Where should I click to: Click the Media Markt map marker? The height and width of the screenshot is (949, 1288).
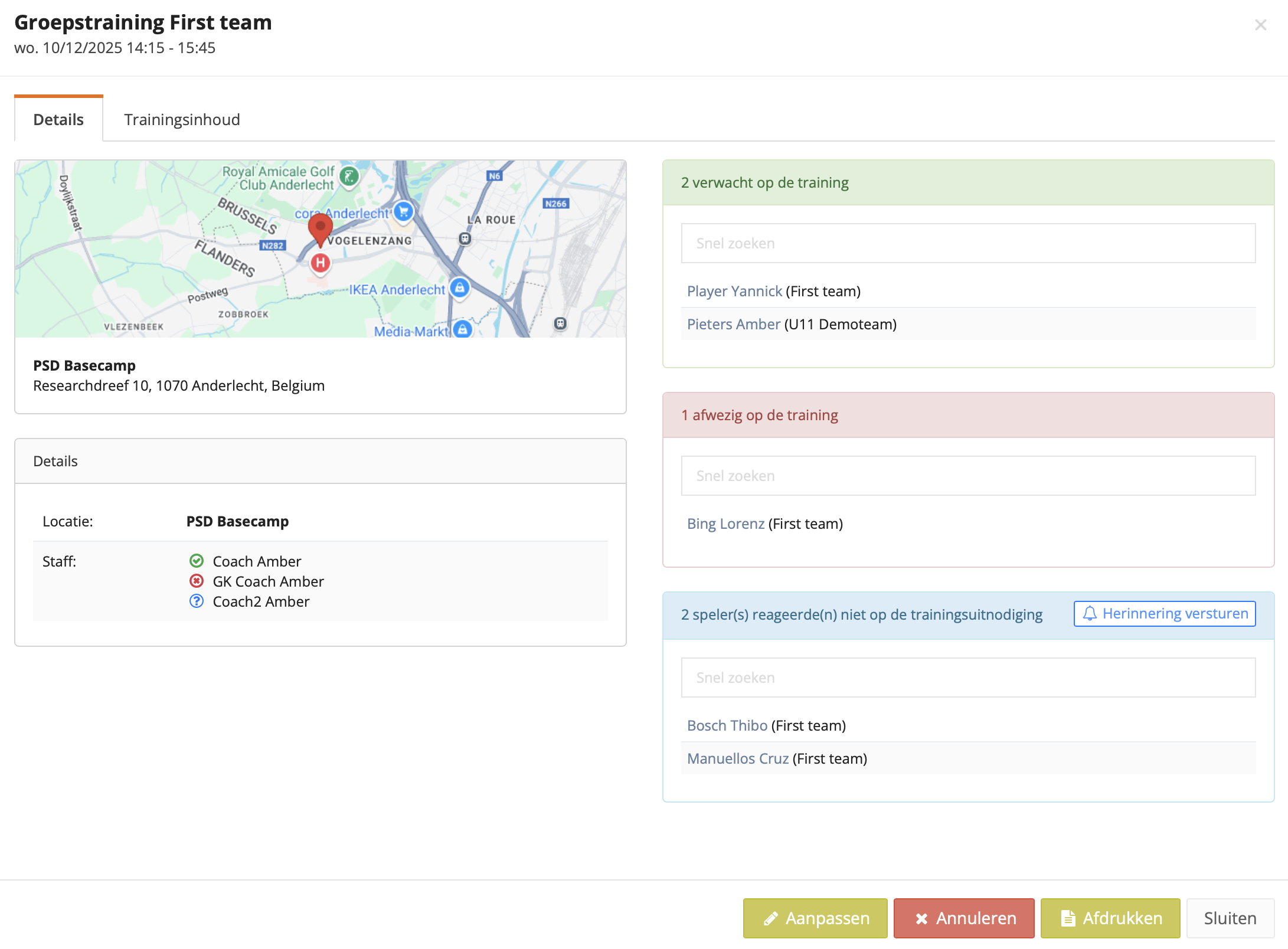[x=463, y=329]
